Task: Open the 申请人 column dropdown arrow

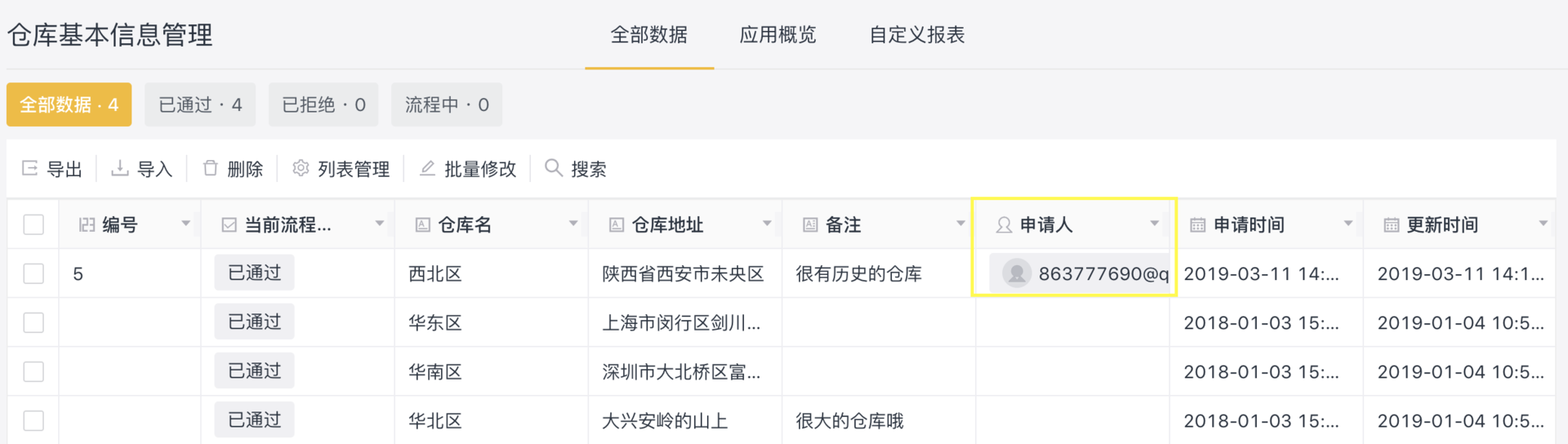Action: (1155, 224)
